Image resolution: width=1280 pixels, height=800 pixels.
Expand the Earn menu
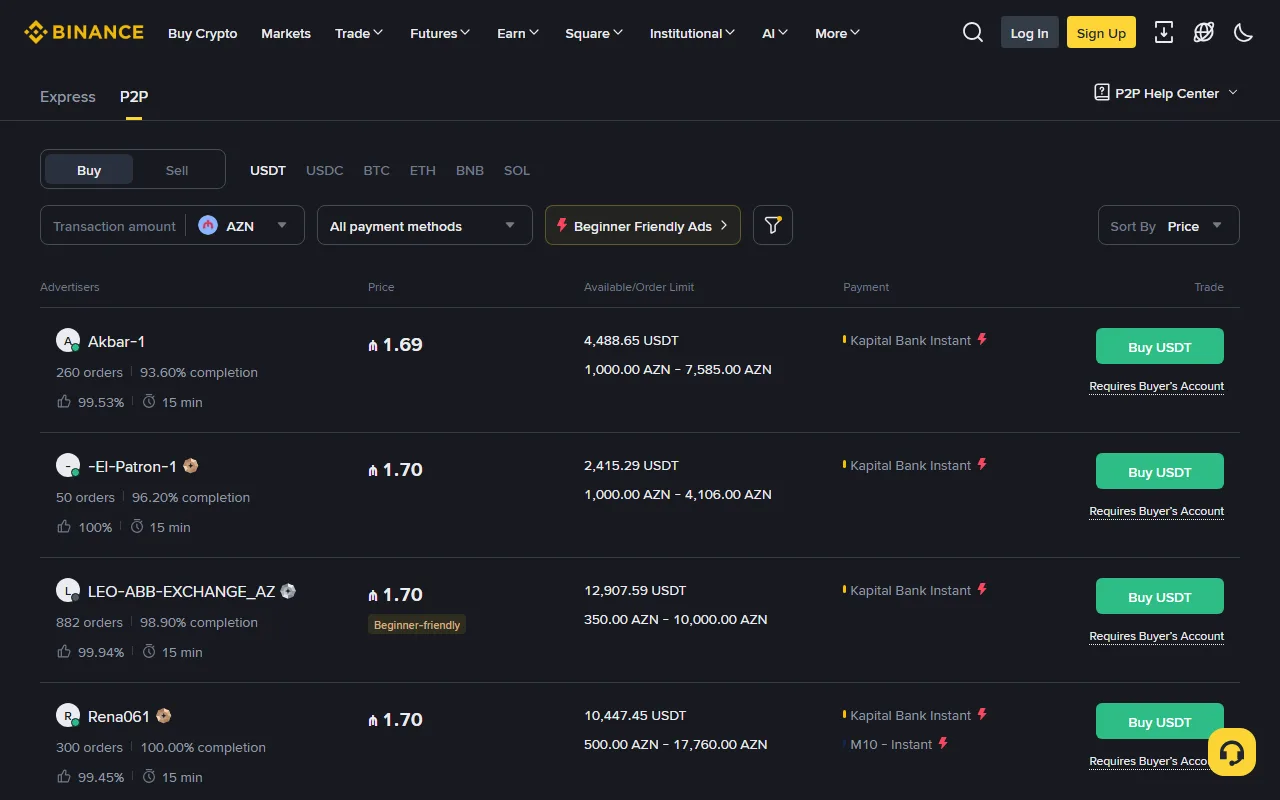(x=518, y=33)
